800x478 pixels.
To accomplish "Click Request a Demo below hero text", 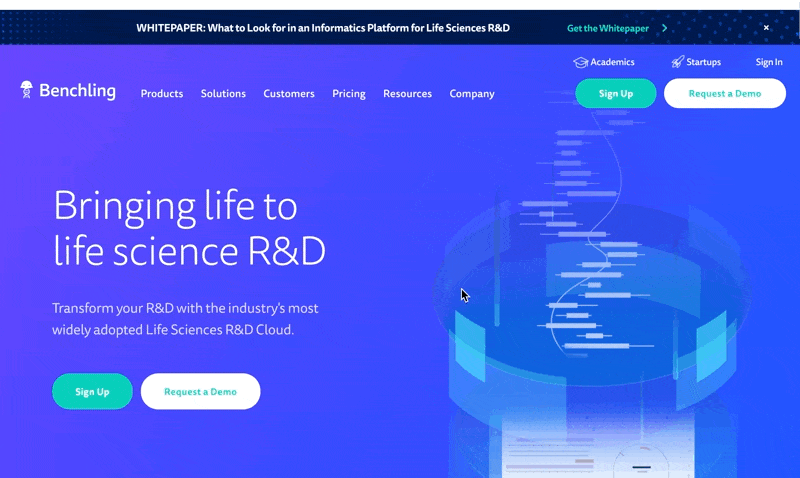I will [x=200, y=392].
